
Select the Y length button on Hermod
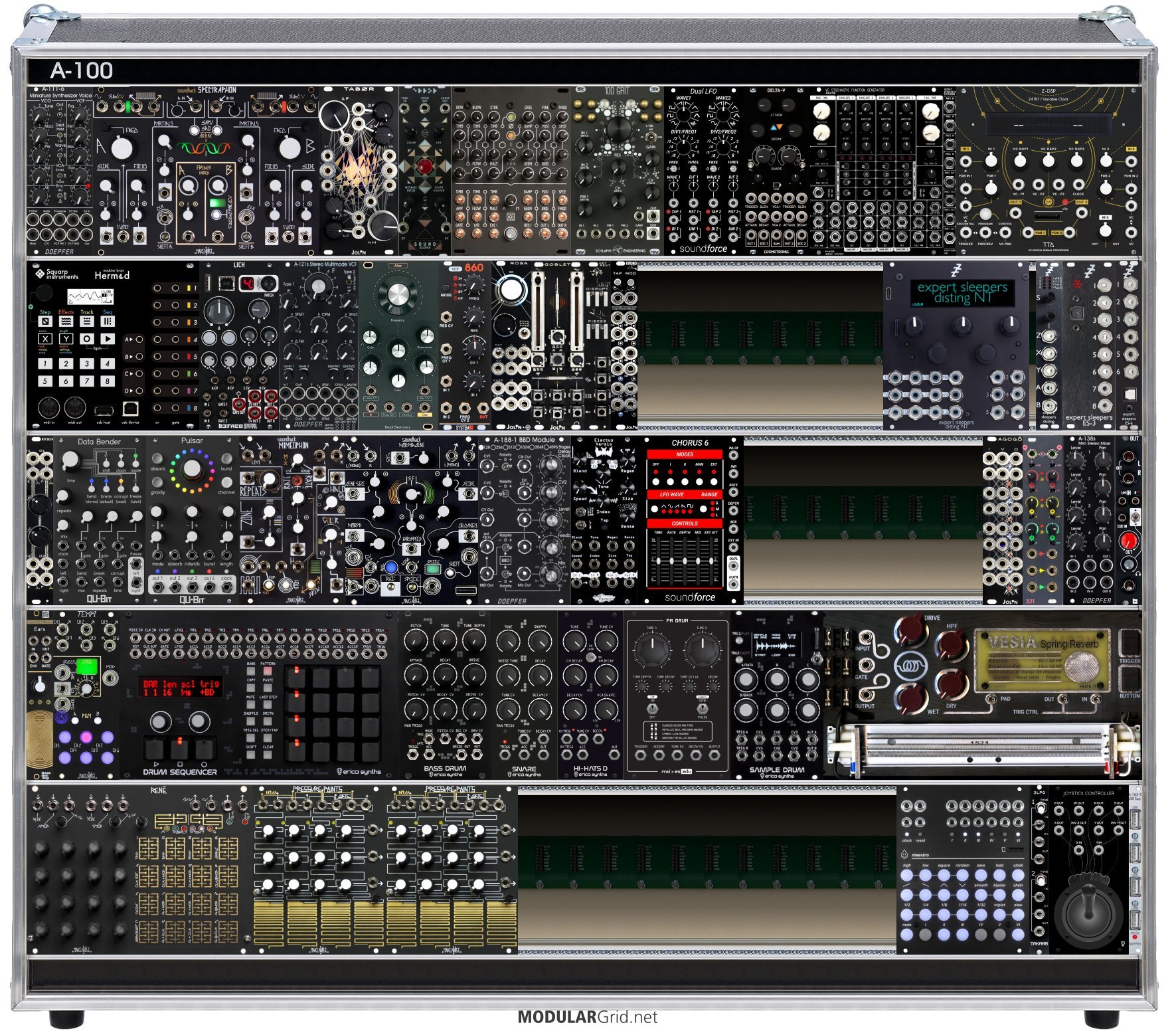pyautogui.click(x=66, y=339)
